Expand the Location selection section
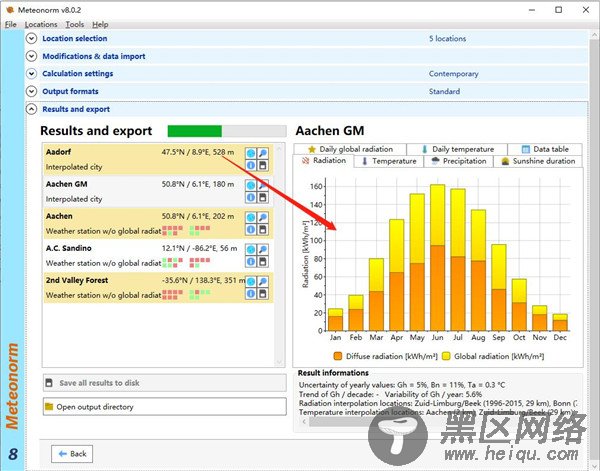 click(x=31, y=39)
